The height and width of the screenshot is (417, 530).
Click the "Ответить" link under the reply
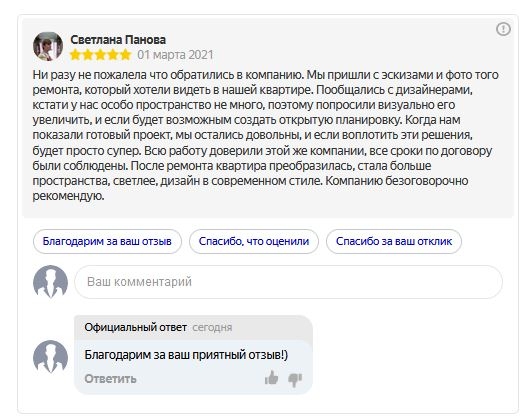tap(110, 379)
